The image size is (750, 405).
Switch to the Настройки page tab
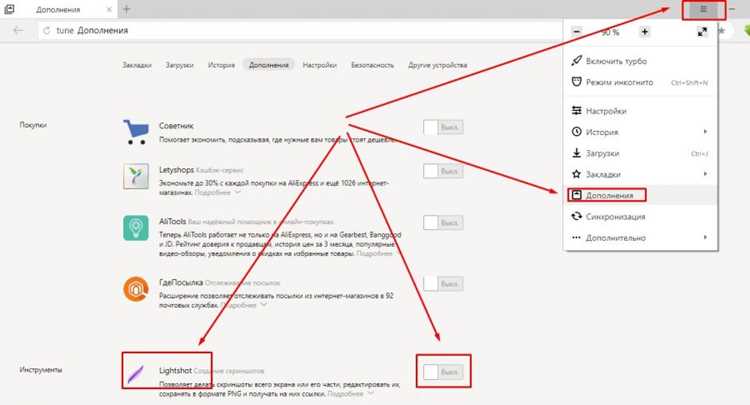320,65
